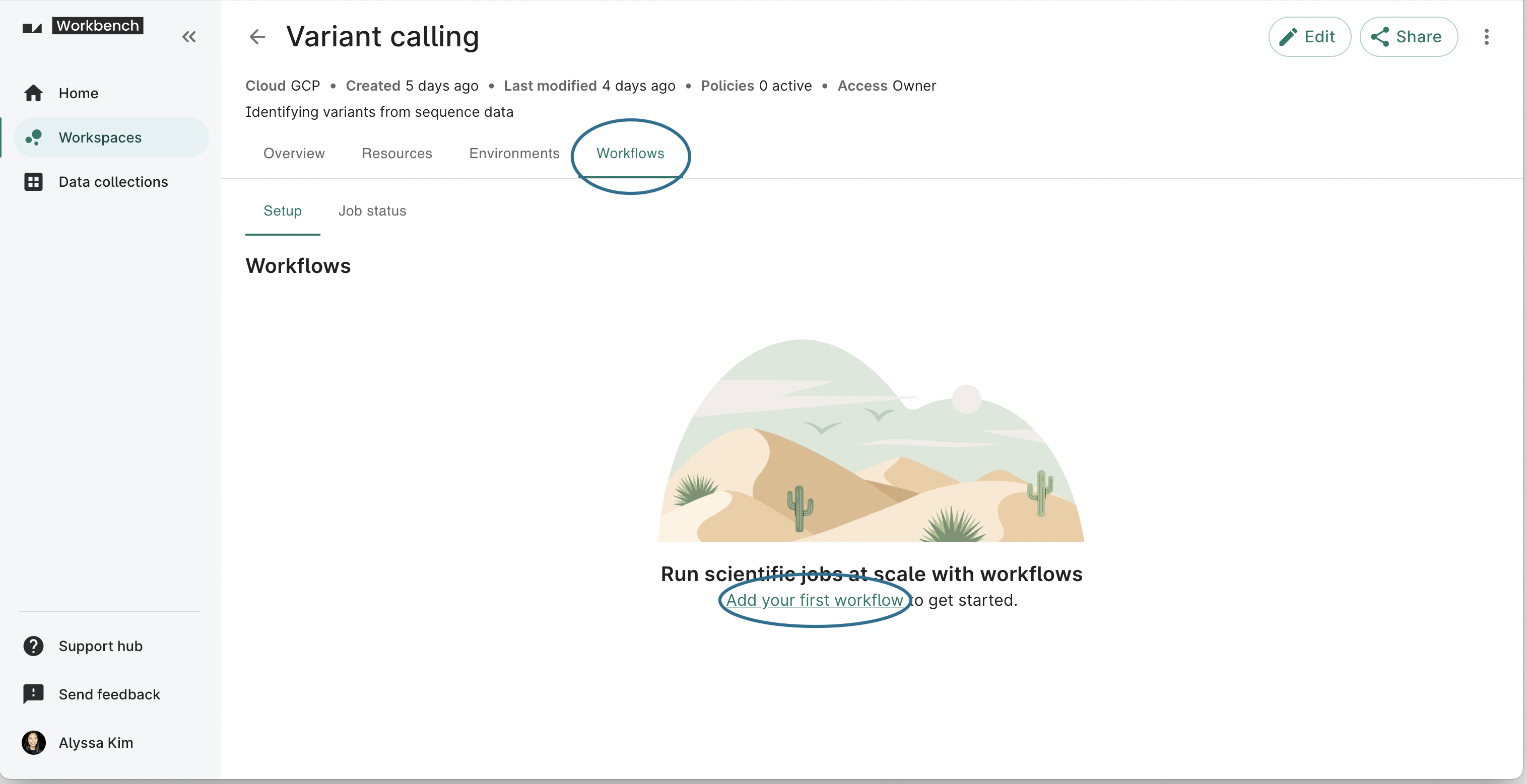The width and height of the screenshot is (1527, 784).
Task: Click the Support hub question mark icon
Action: pos(33,645)
